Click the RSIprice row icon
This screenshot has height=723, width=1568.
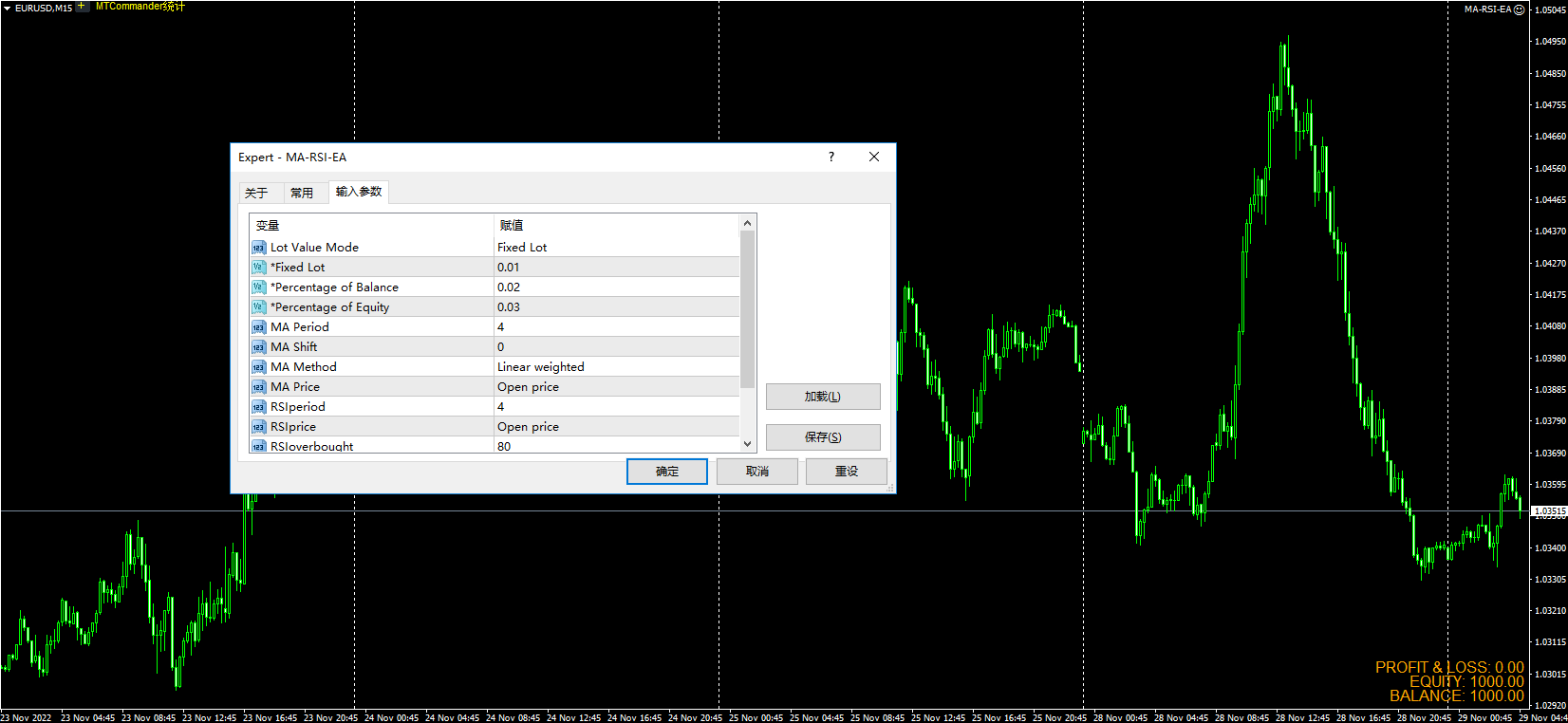tap(258, 427)
